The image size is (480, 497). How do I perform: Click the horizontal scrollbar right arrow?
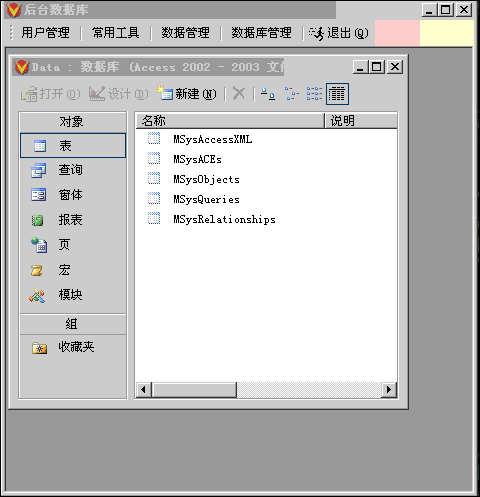tap(389, 389)
